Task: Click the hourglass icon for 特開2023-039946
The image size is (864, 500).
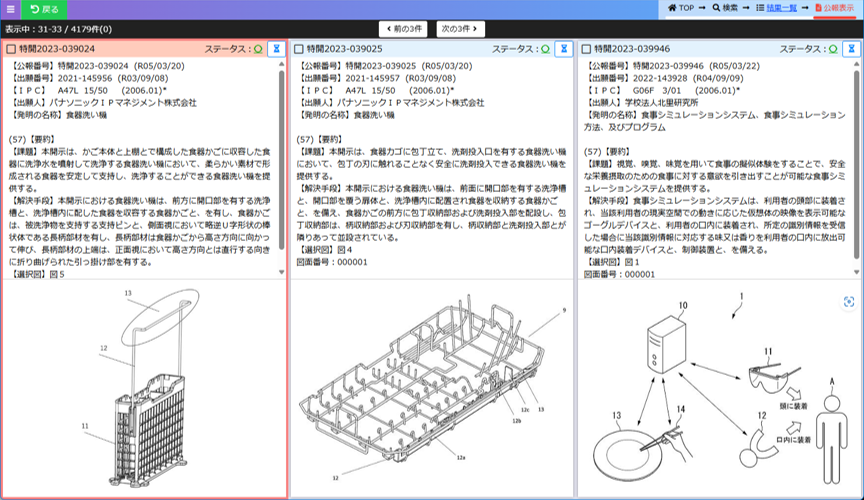Action: tap(851, 49)
